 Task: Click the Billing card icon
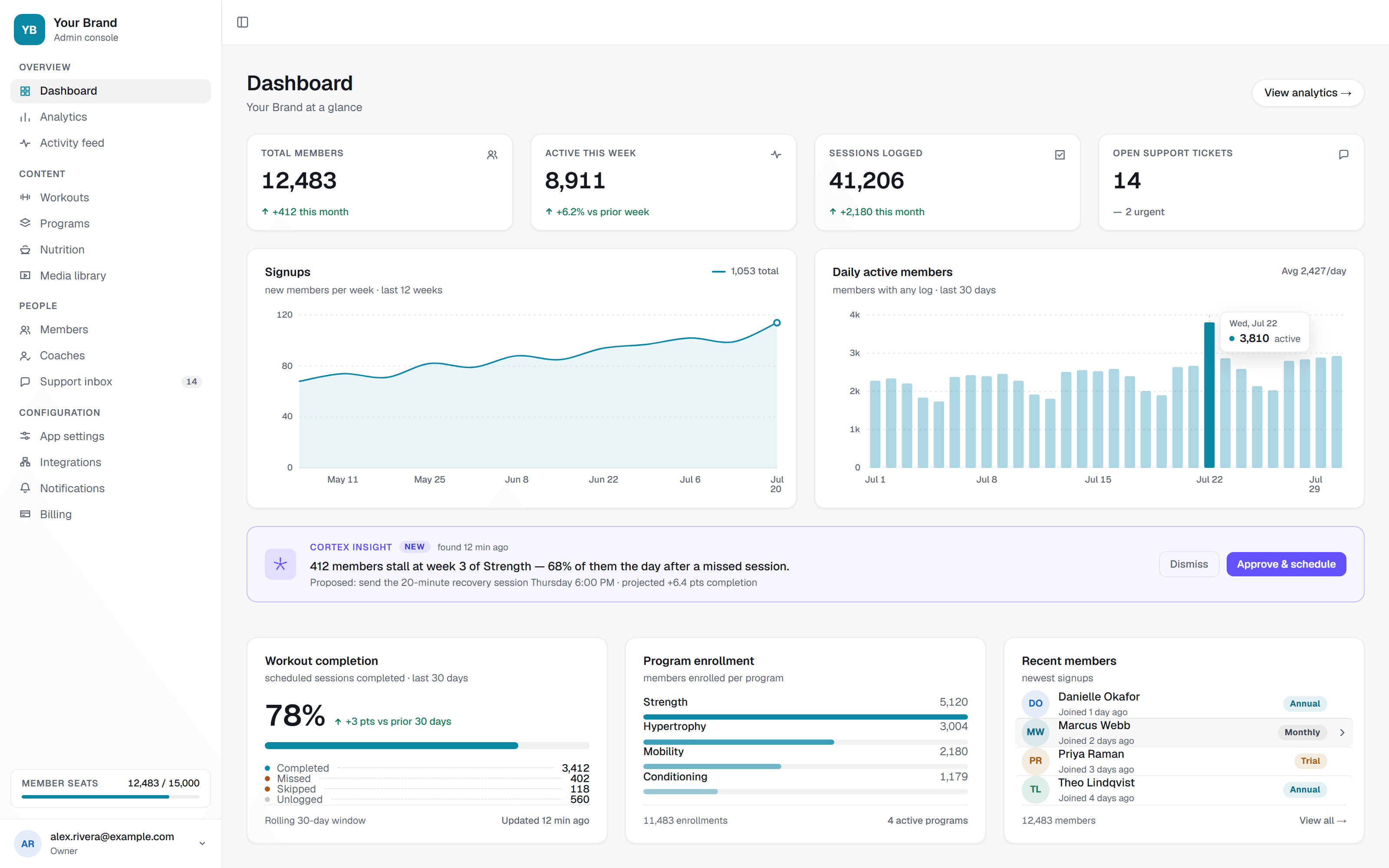[25, 514]
